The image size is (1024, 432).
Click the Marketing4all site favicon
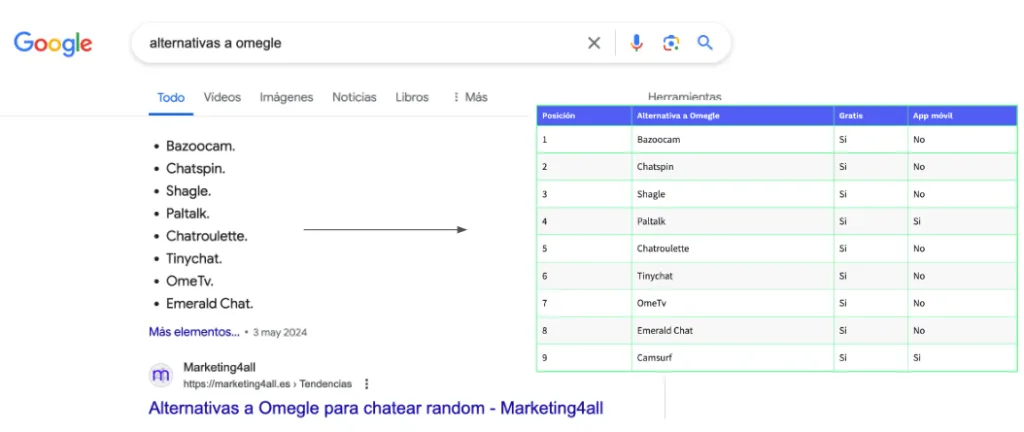click(161, 375)
